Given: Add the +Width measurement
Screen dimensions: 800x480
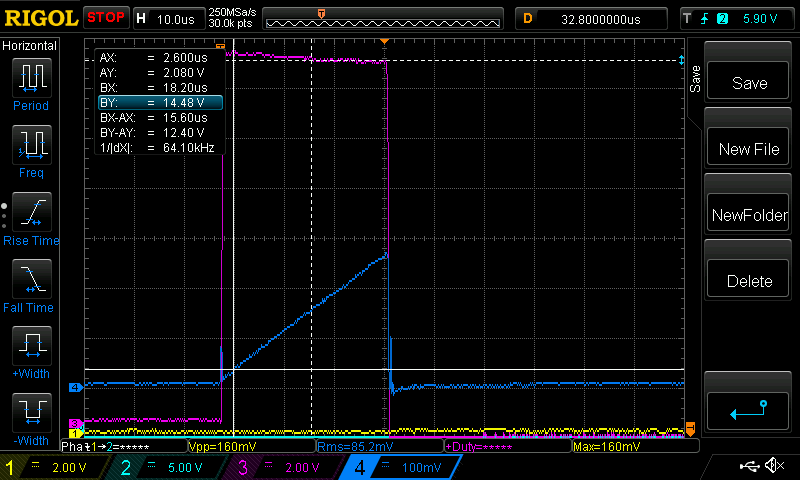Looking at the screenshot, I should click(x=30, y=351).
